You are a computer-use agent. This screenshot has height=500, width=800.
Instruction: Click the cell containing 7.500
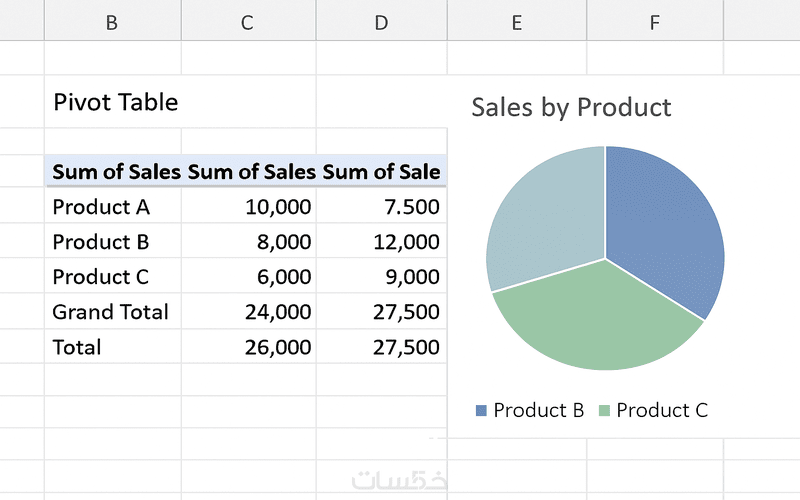coord(411,207)
